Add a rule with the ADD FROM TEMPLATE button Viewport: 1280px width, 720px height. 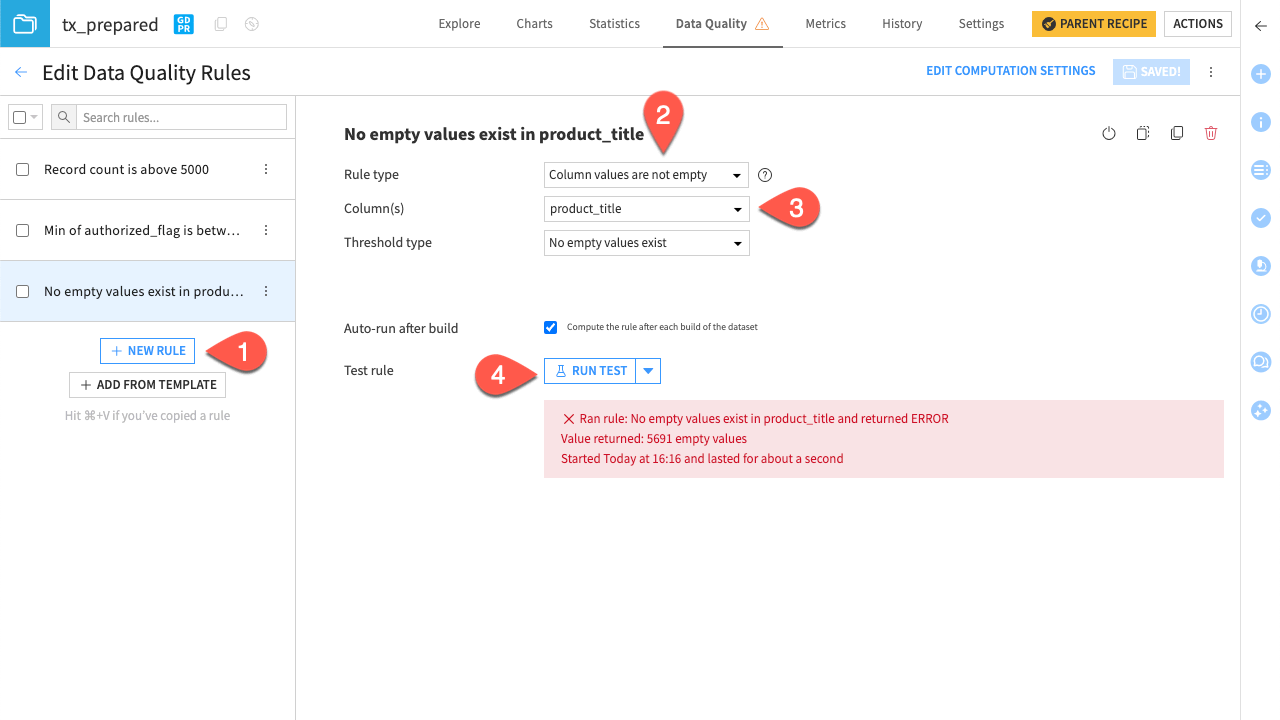point(147,384)
